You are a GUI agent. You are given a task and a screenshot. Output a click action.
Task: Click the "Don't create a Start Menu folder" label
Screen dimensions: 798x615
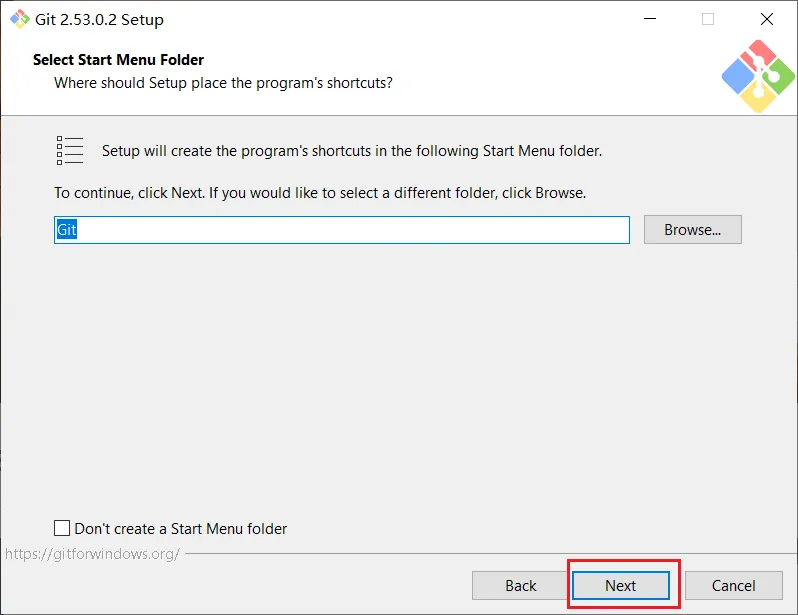(x=180, y=528)
